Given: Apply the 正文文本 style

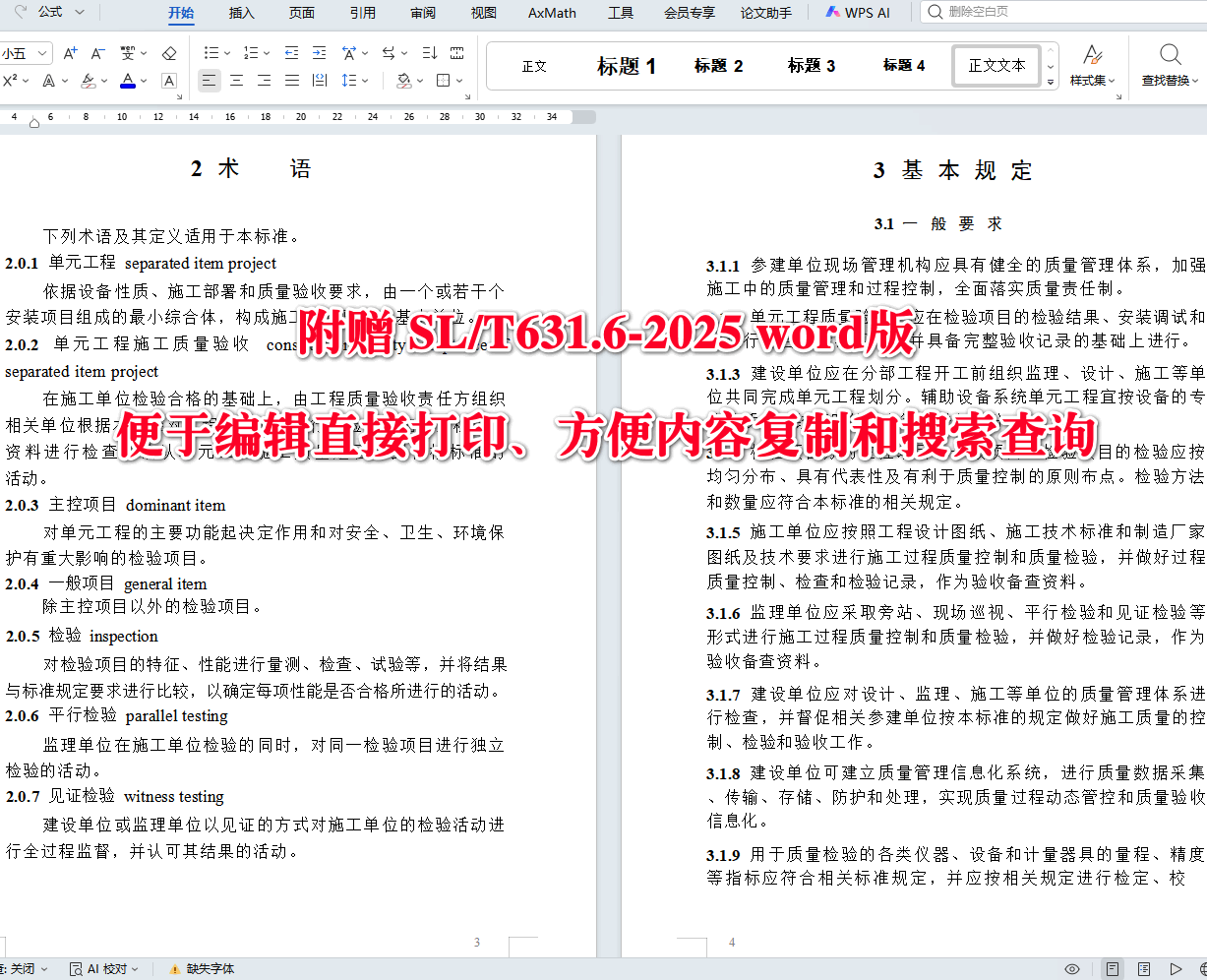Looking at the screenshot, I should coord(996,66).
